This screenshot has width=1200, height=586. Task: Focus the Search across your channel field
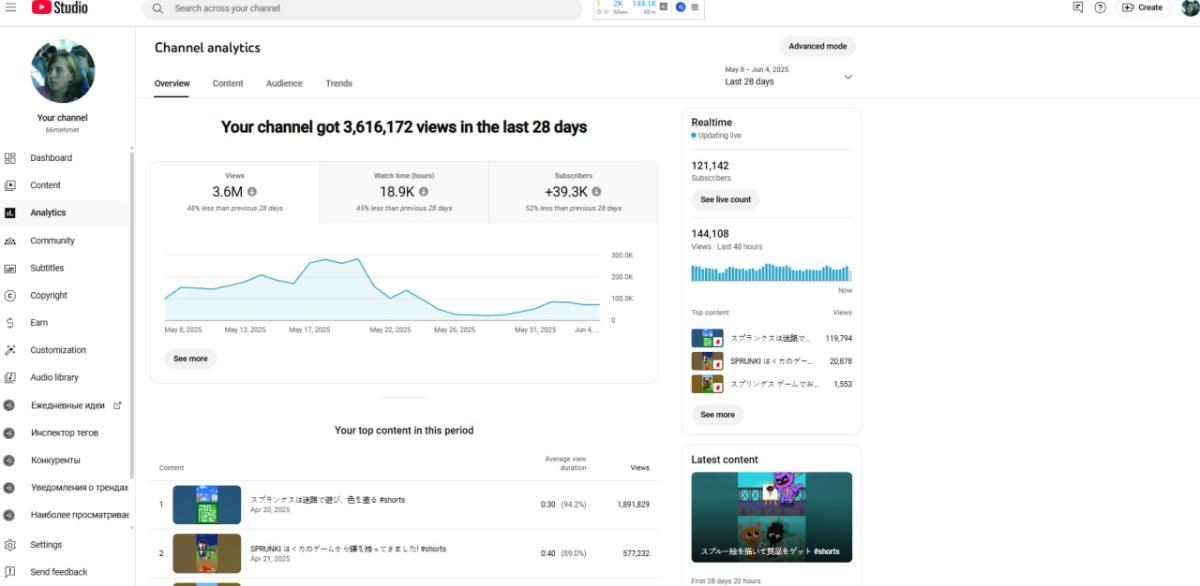click(x=362, y=8)
